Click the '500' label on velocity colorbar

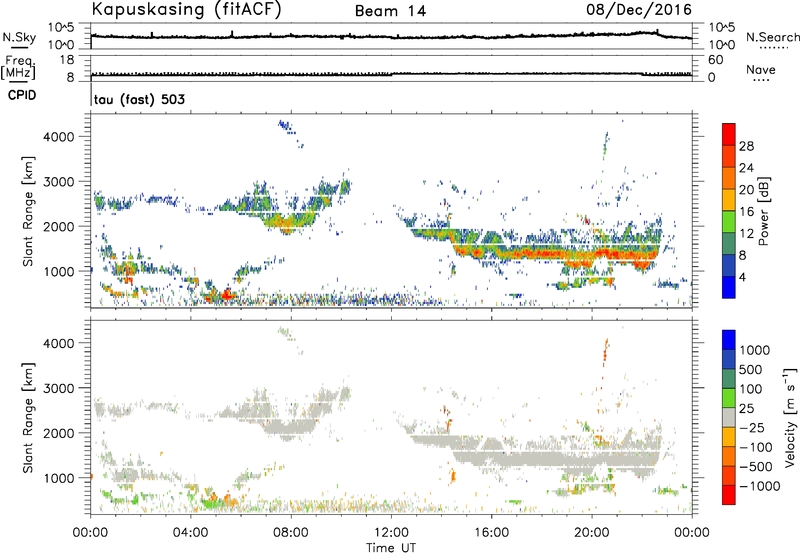click(749, 369)
